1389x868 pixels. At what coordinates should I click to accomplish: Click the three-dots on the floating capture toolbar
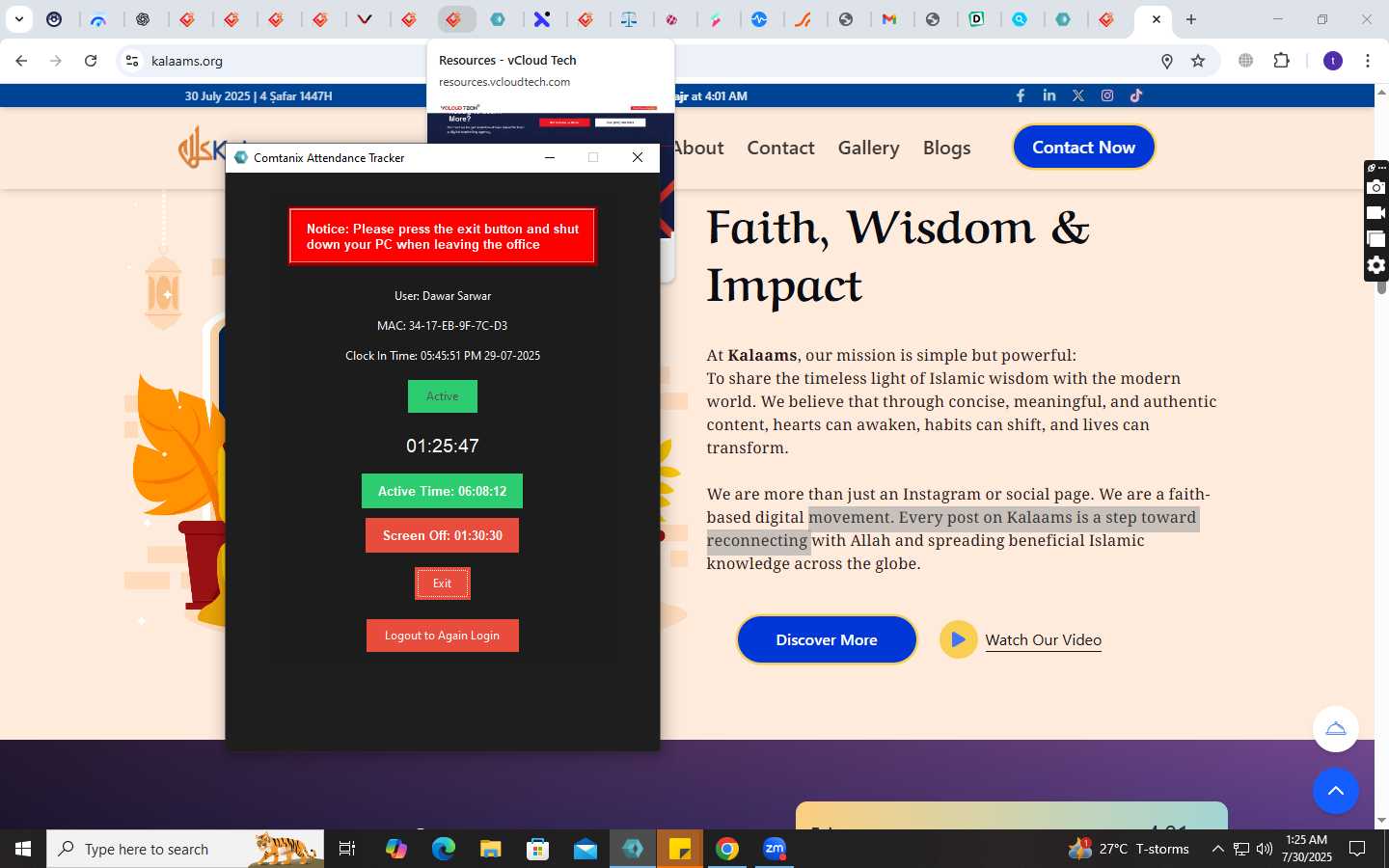tap(1382, 168)
